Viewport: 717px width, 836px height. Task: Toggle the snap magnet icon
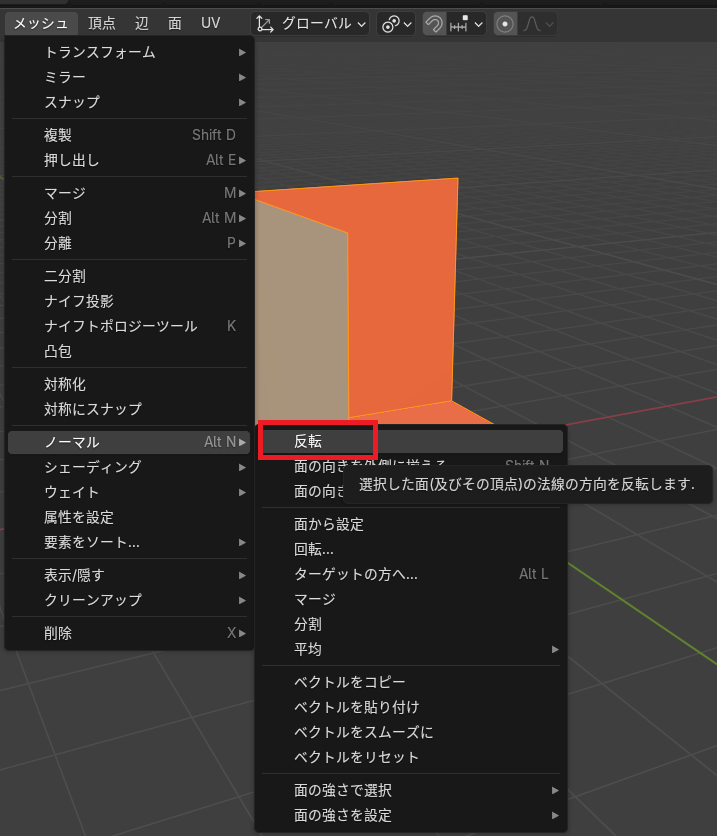pos(434,24)
